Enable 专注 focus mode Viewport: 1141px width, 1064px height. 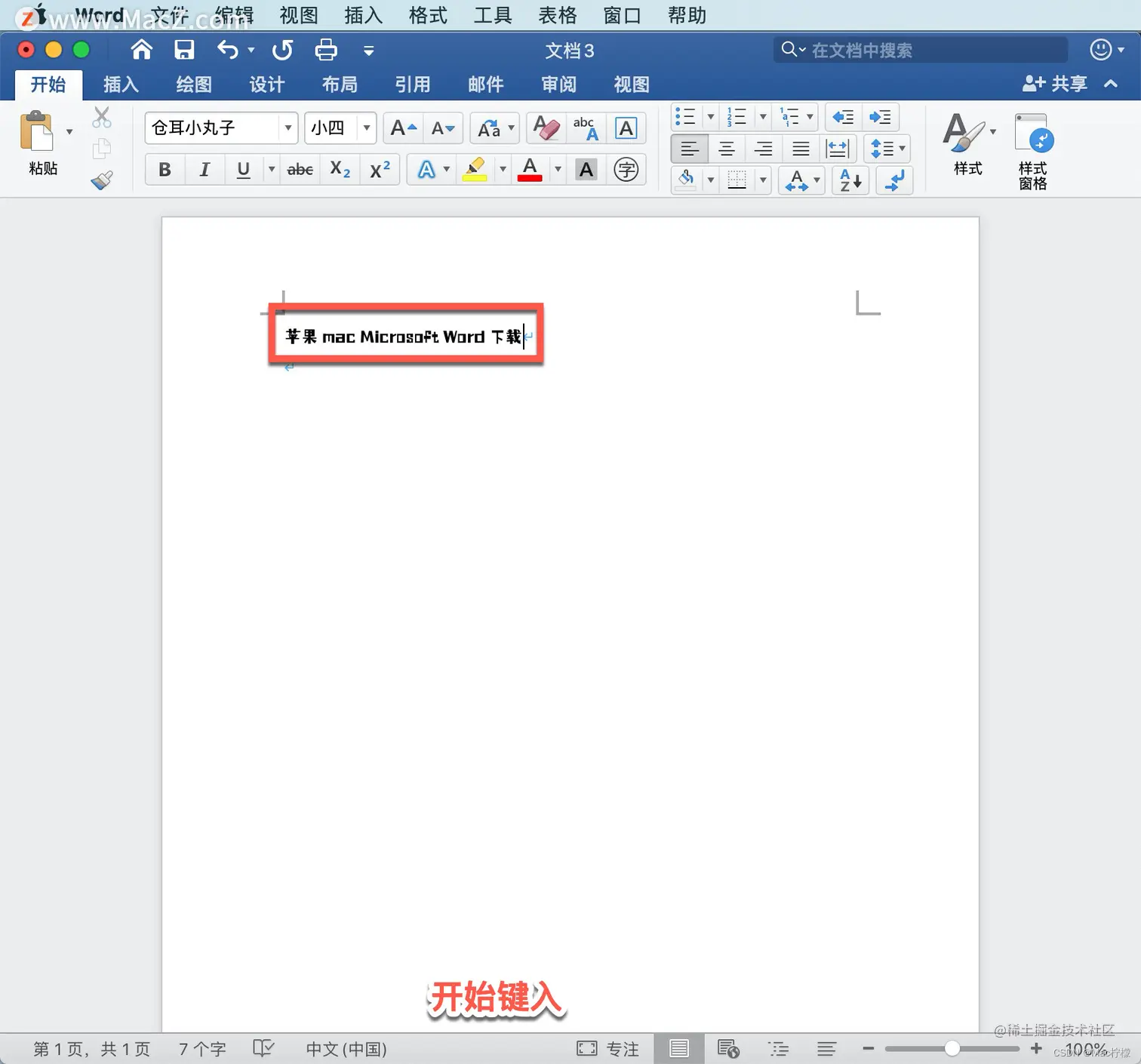pyautogui.click(x=608, y=1049)
